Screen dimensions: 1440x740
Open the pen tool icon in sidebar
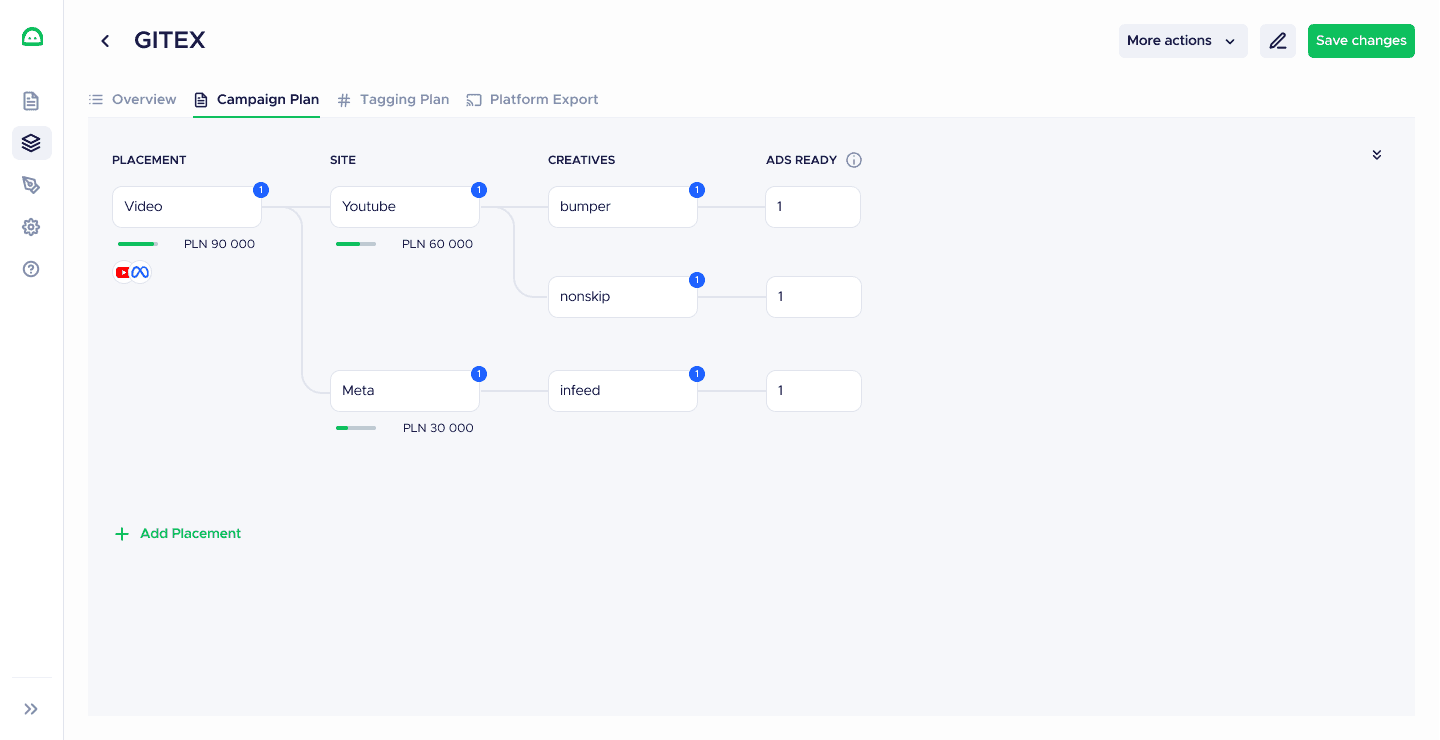tap(31, 185)
